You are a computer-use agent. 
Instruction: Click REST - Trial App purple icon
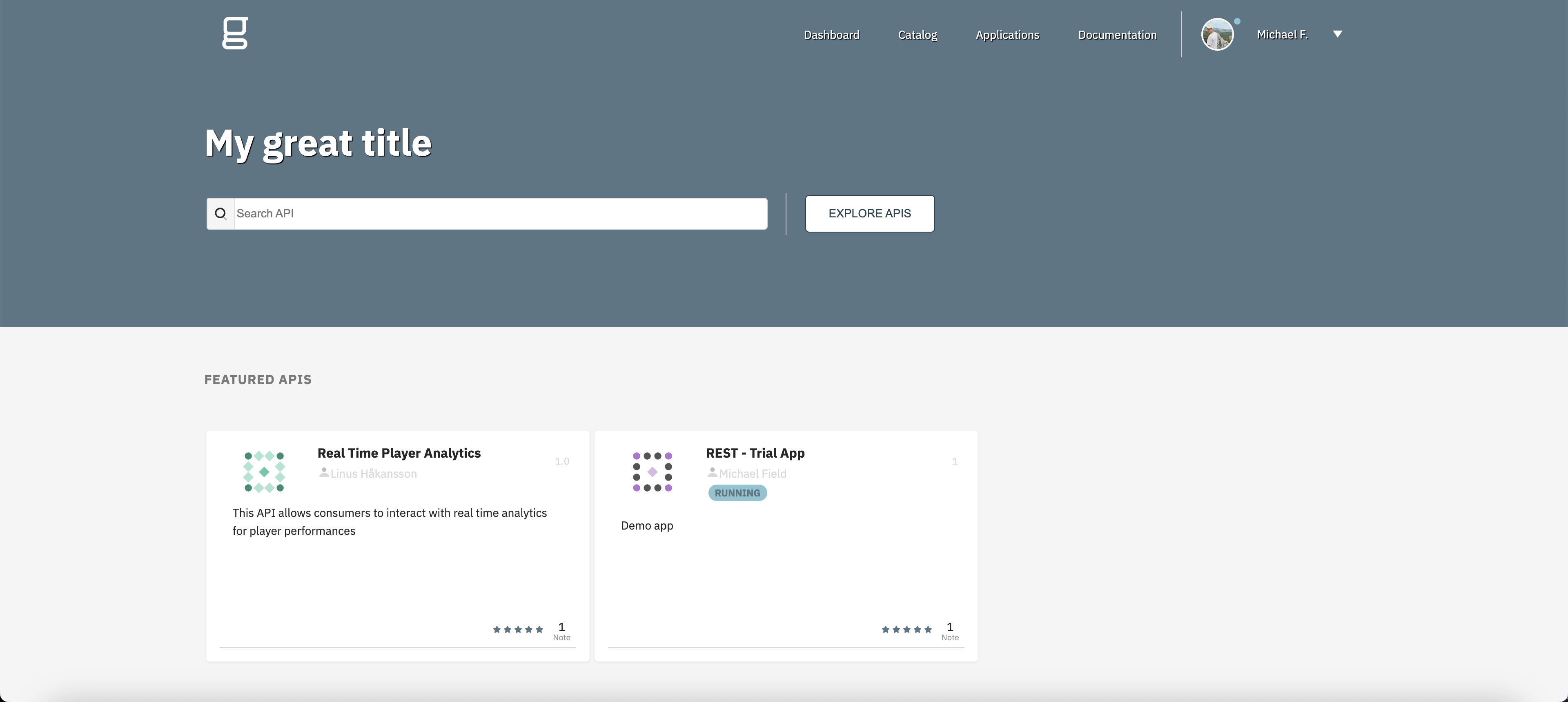652,472
